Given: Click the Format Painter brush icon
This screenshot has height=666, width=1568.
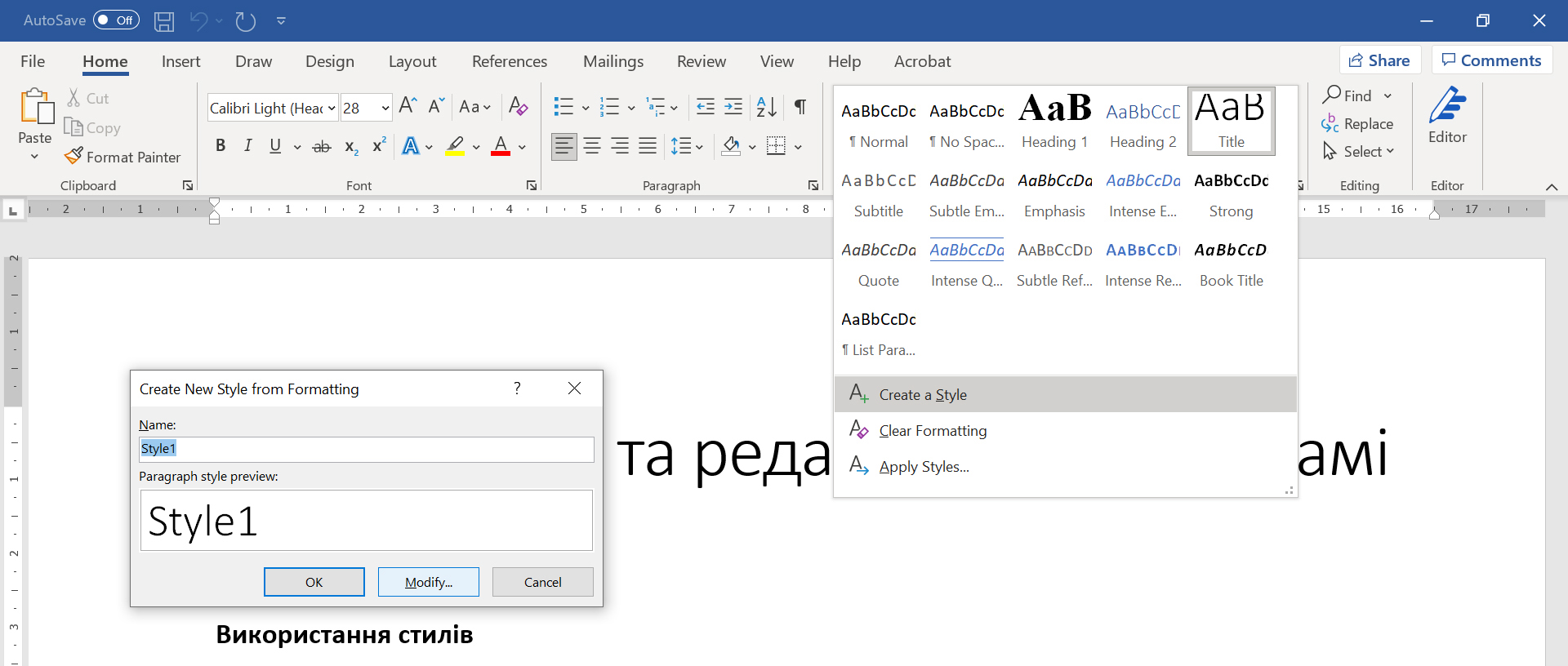Looking at the screenshot, I should (74, 156).
